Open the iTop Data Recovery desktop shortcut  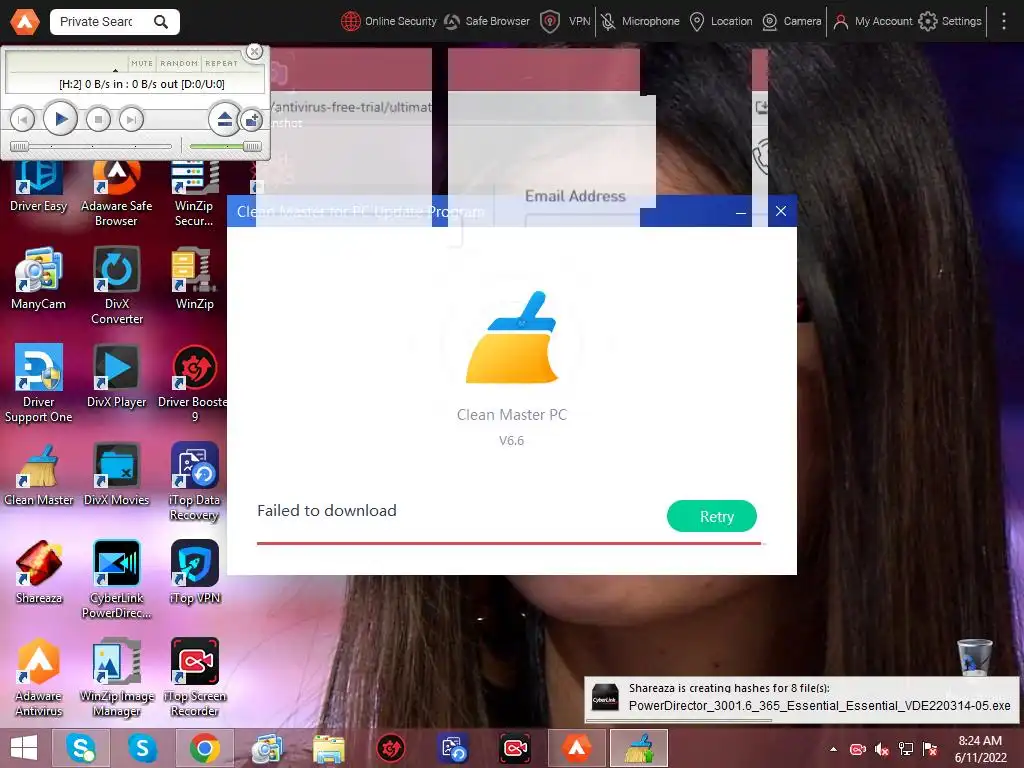pos(194,481)
